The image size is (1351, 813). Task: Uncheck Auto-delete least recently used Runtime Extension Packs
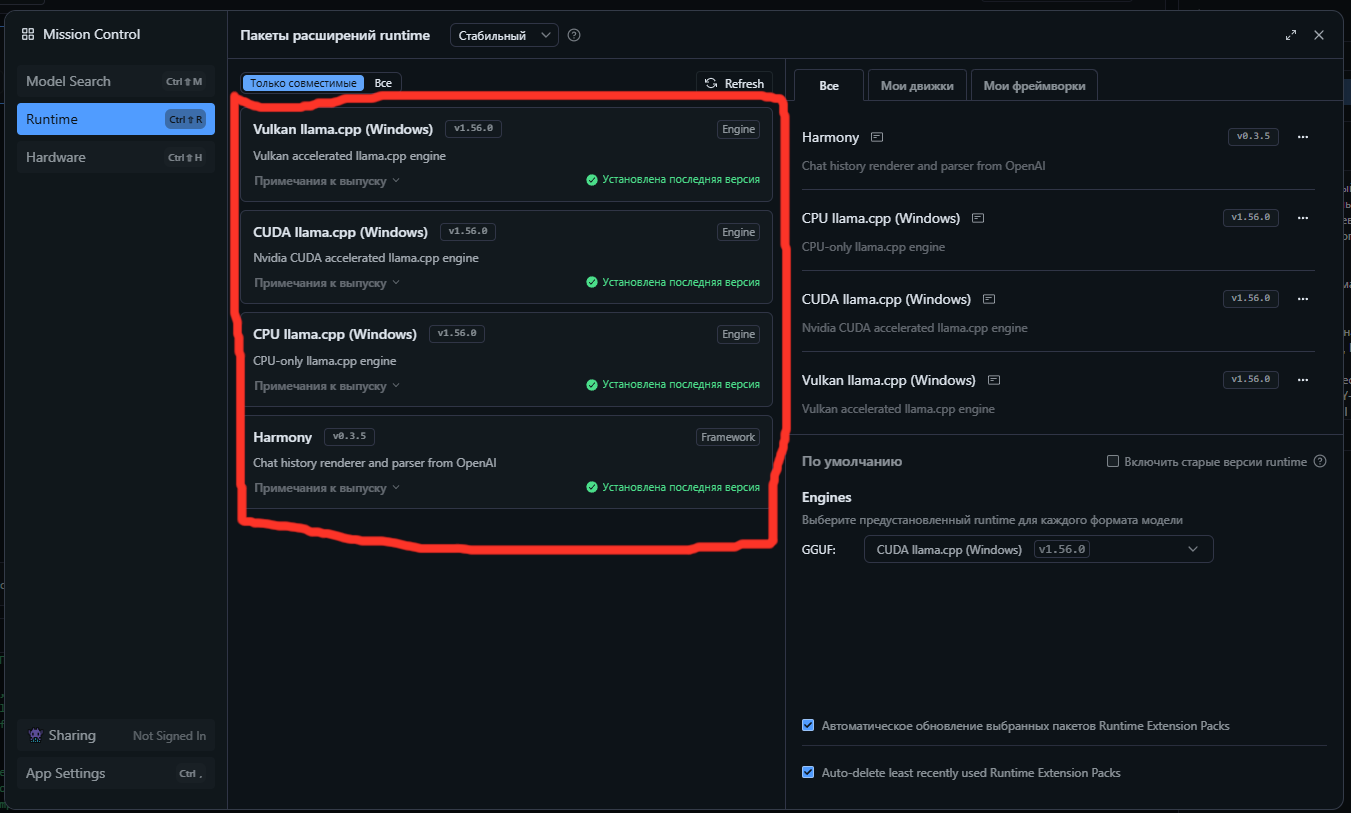[808, 773]
